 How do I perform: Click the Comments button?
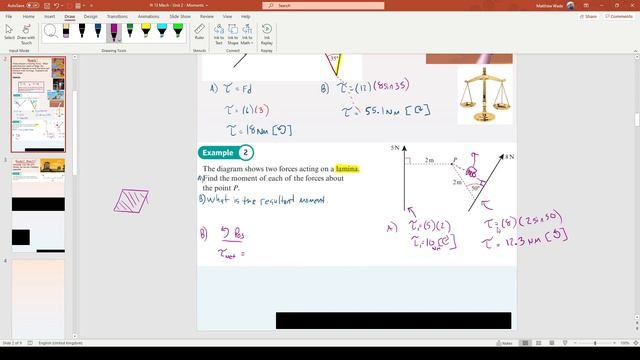coord(619,16)
